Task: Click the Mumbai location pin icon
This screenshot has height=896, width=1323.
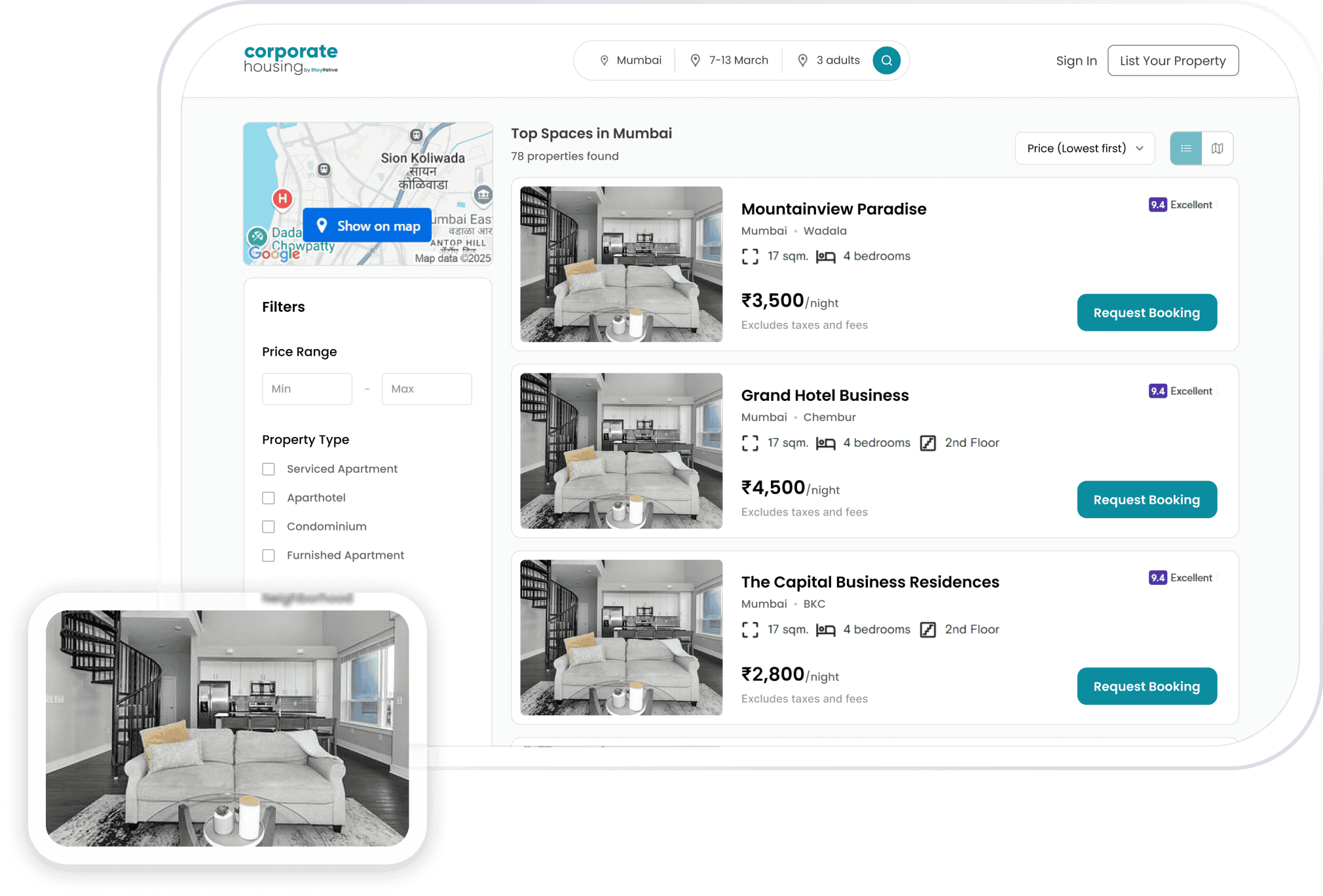Action: [605, 61]
